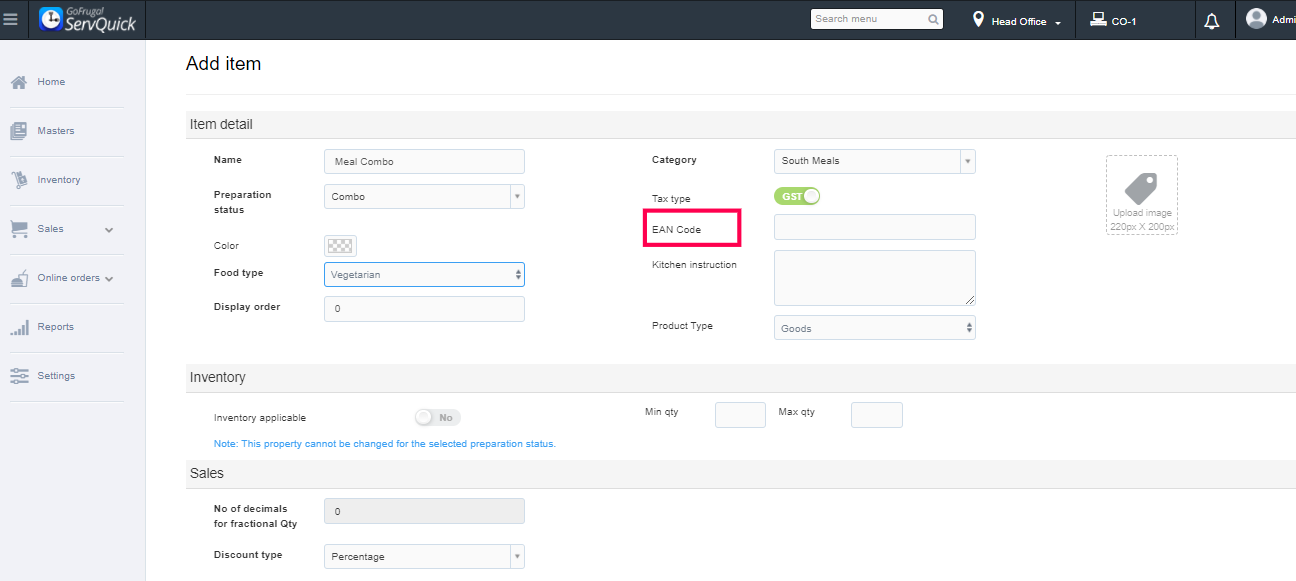The image size is (1296, 581).
Task: Open the Food type dropdown
Action: pos(424,274)
